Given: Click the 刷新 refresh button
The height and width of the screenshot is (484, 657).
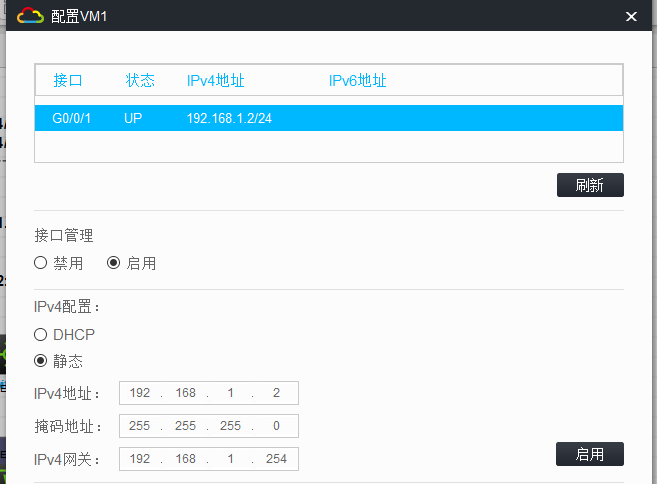Looking at the screenshot, I should (x=590, y=185).
